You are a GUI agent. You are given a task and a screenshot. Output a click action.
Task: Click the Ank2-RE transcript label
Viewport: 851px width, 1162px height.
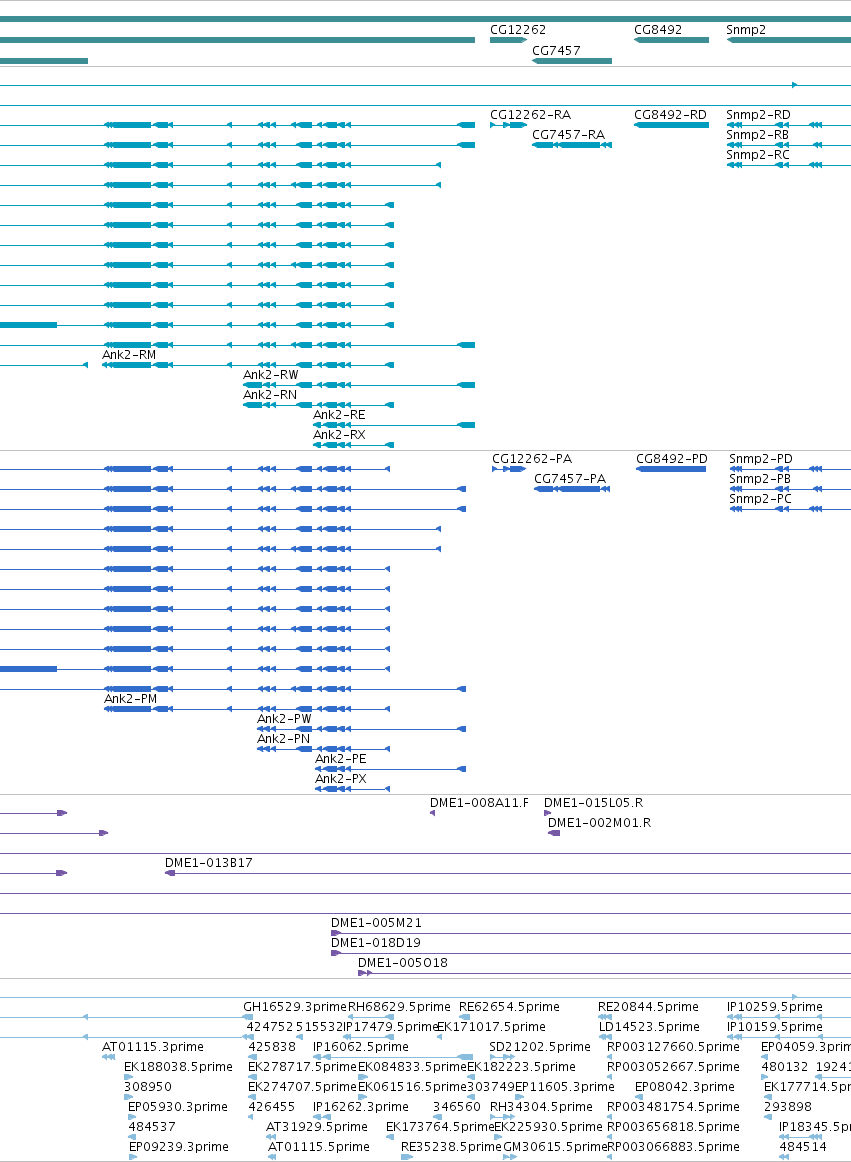pyautogui.click(x=339, y=415)
